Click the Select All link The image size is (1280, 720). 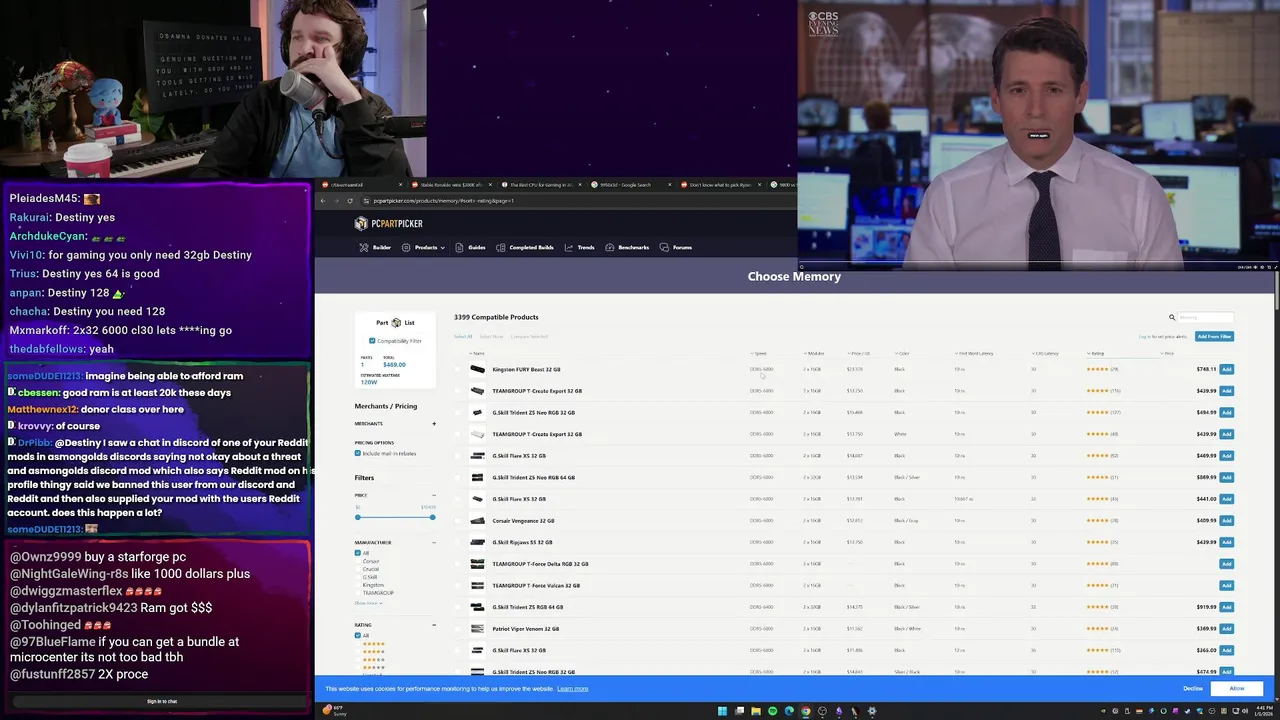(x=463, y=336)
